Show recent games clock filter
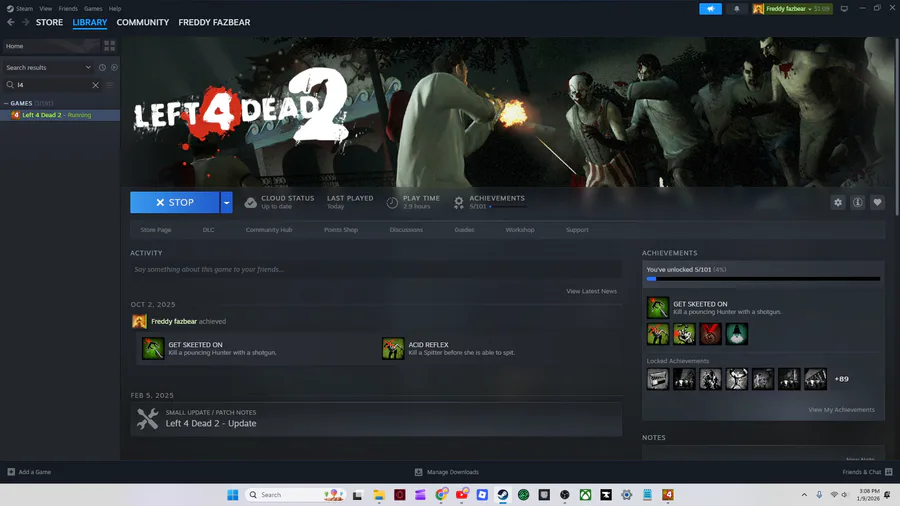This screenshot has width=900, height=506. point(102,67)
